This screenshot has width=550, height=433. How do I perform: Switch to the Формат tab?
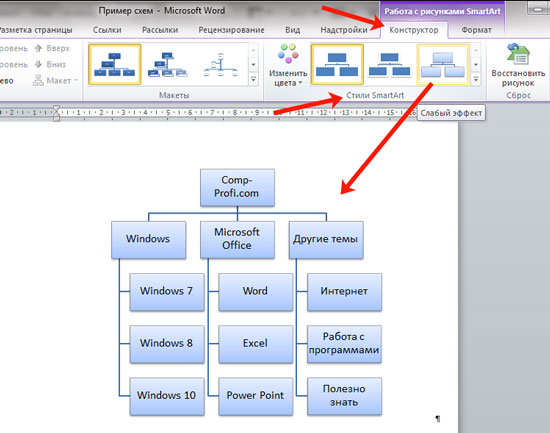click(476, 30)
